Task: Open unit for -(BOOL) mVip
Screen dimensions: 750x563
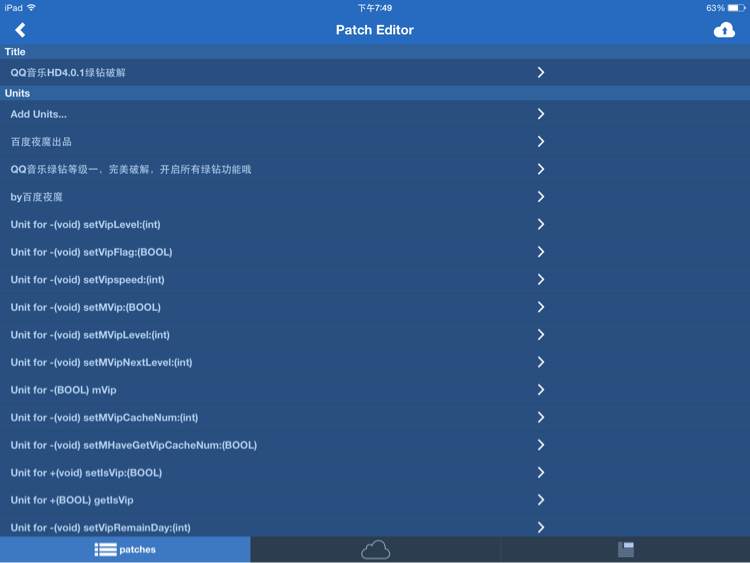Action: point(375,390)
